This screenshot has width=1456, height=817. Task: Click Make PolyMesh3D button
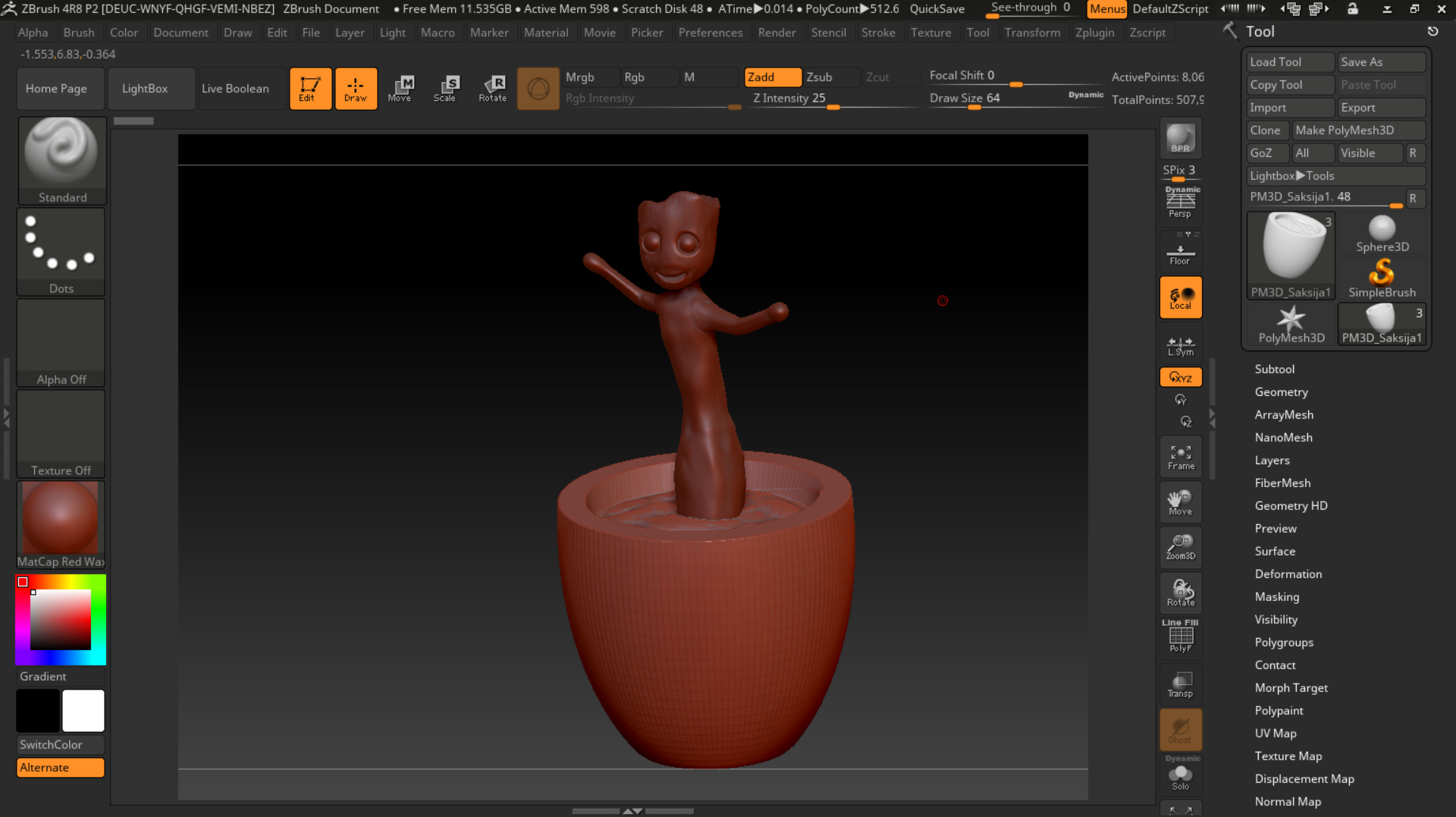click(x=1359, y=130)
